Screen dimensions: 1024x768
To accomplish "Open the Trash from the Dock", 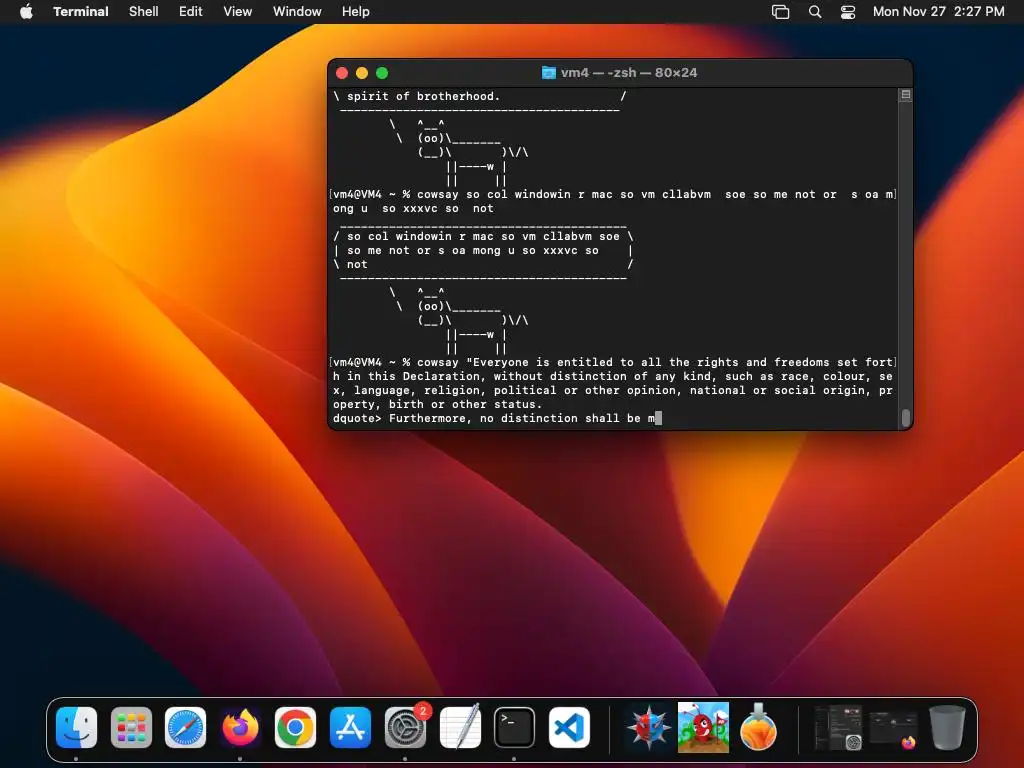I will tap(948, 727).
